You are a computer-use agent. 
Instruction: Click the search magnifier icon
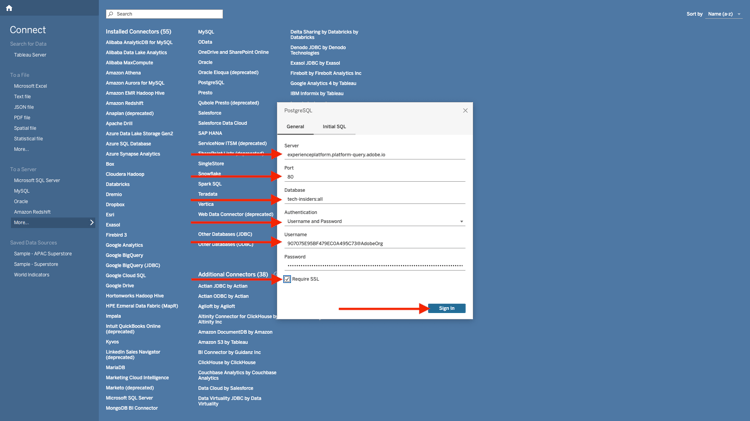pyautogui.click(x=111, y=14)
